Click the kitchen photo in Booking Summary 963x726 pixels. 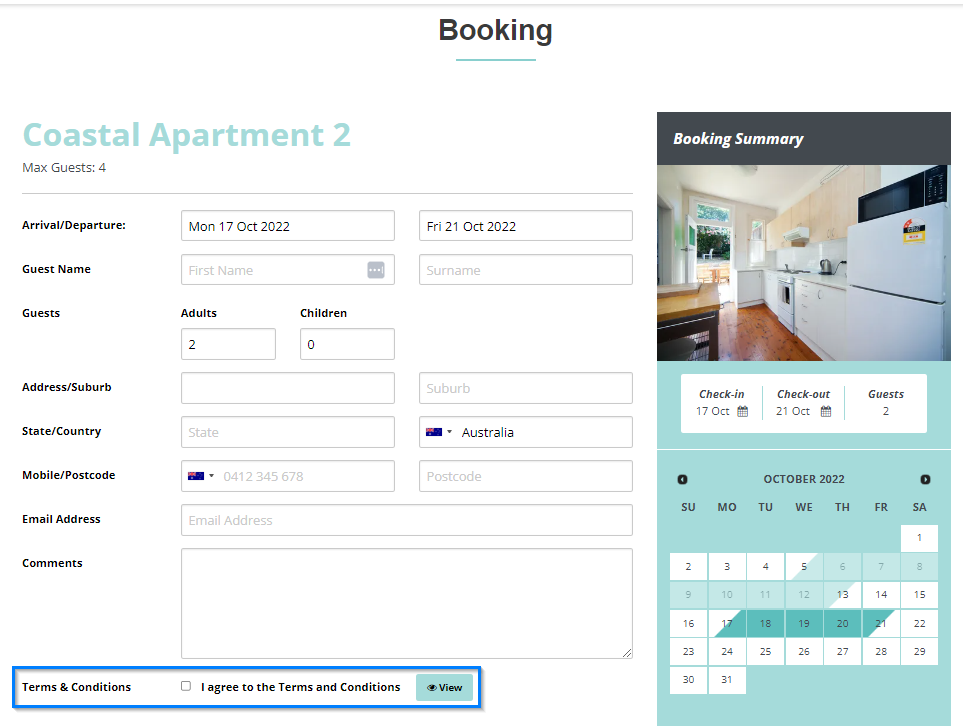(x=803, y=262)
